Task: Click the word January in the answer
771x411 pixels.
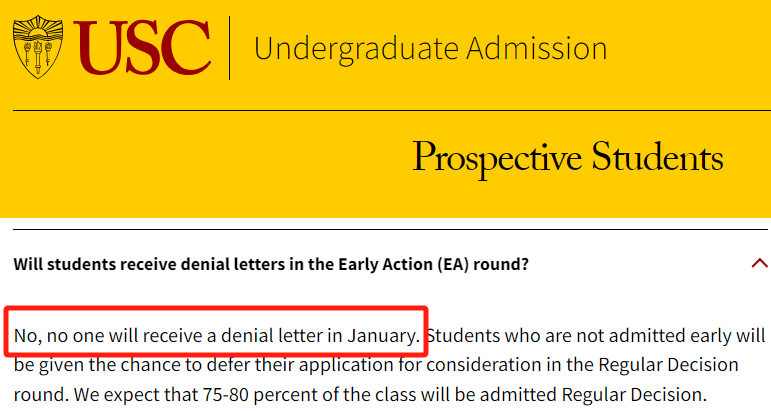Action: coord(383,335)
